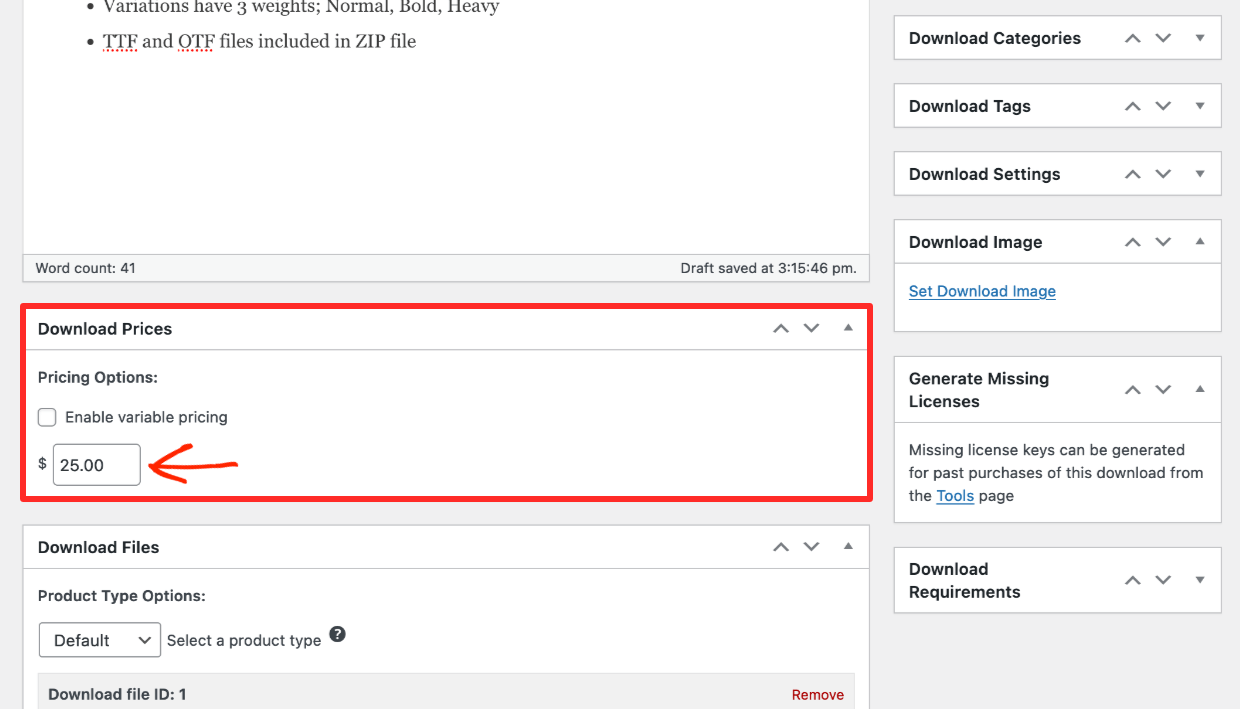The width and height of the screenshot is (1240, 709).
Task: Open the Tools page link
Action: tap(955, 496)
